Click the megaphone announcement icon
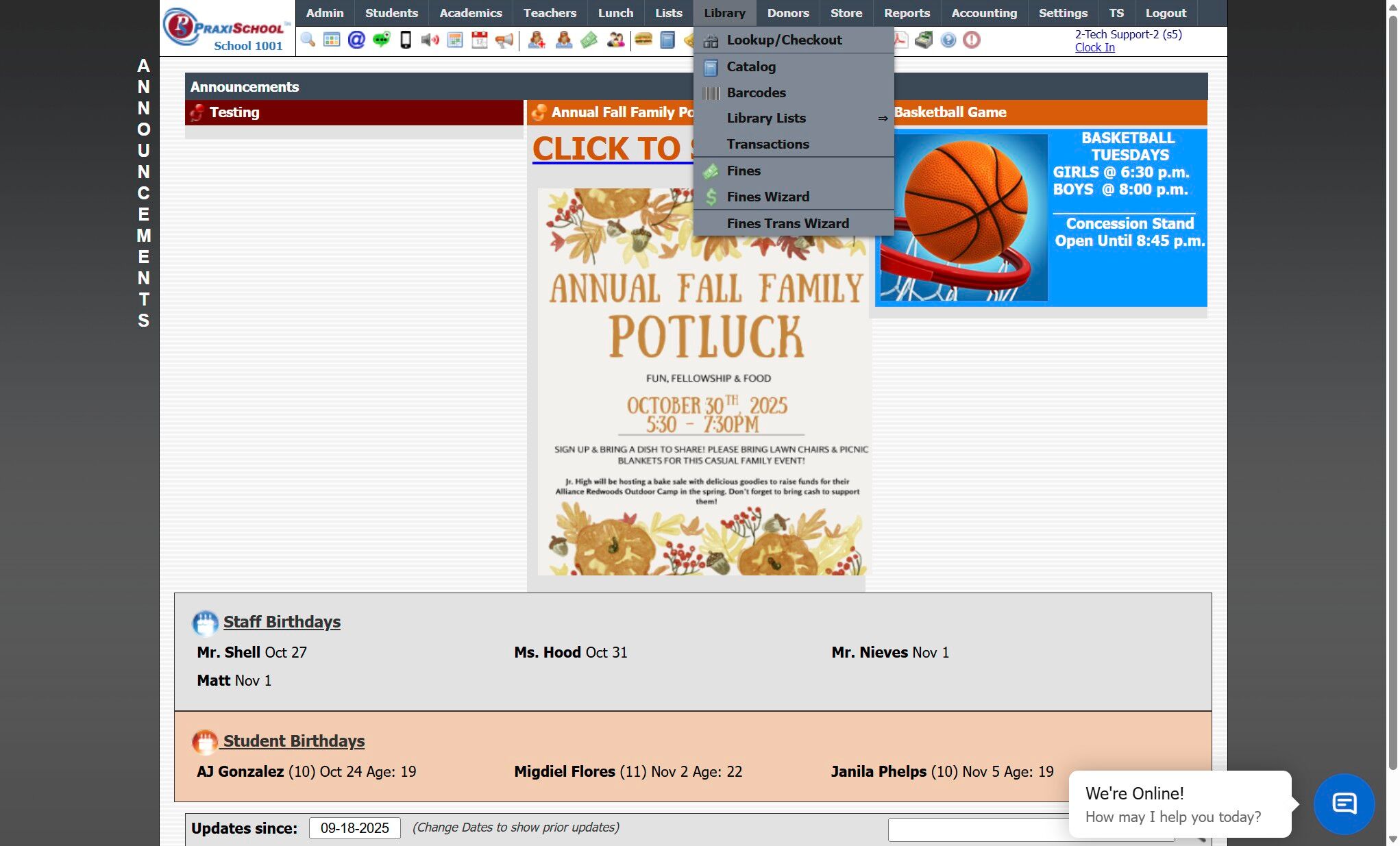1400x846 pixels. pyautogui.click(x=504, y=40)
